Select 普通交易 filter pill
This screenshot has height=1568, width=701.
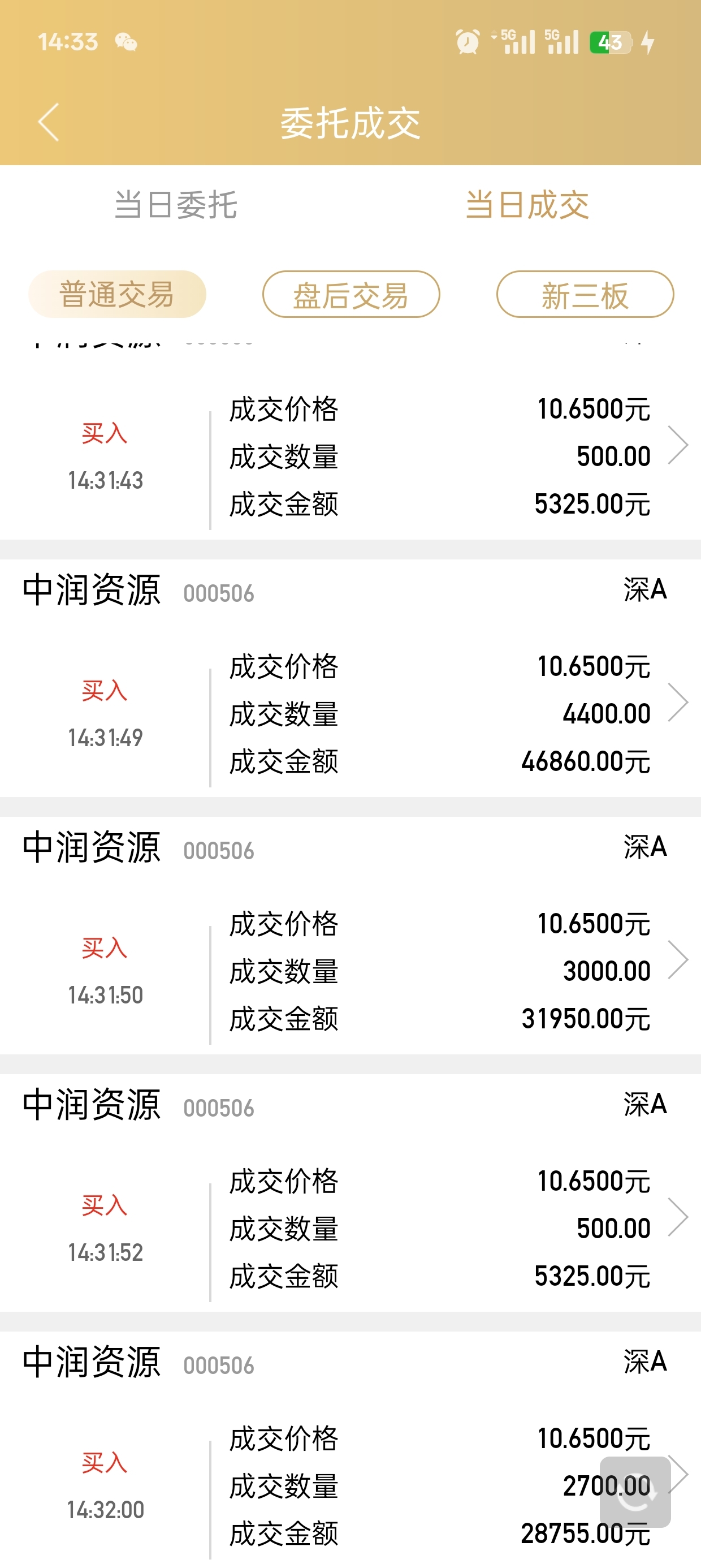point(117,294)
